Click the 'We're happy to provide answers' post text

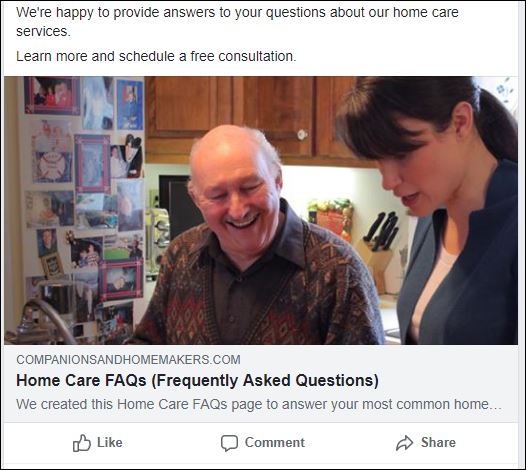(237, 21)
